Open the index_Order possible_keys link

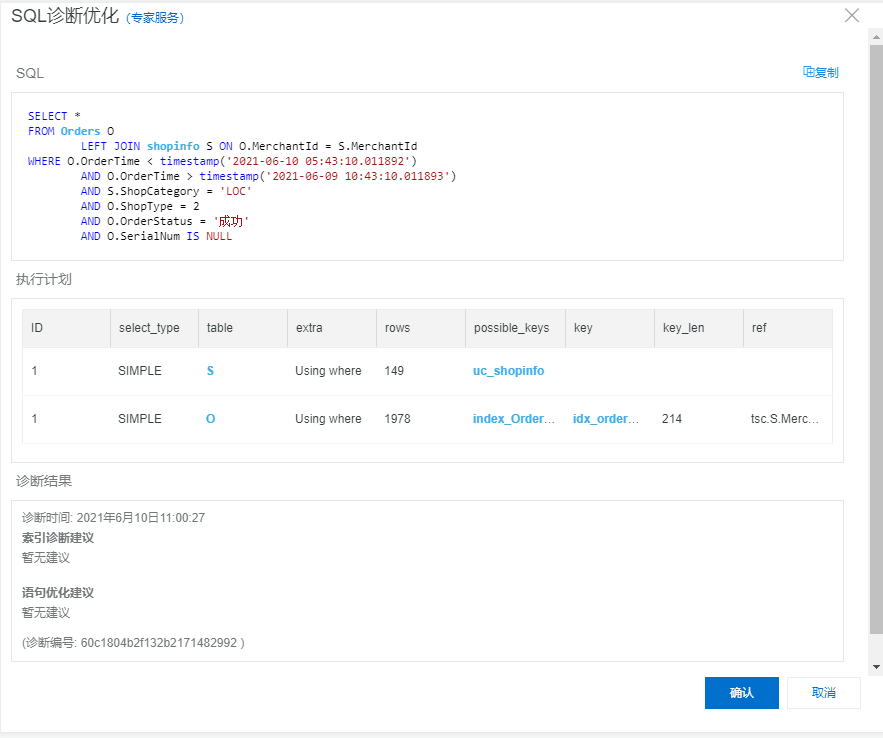514,418
